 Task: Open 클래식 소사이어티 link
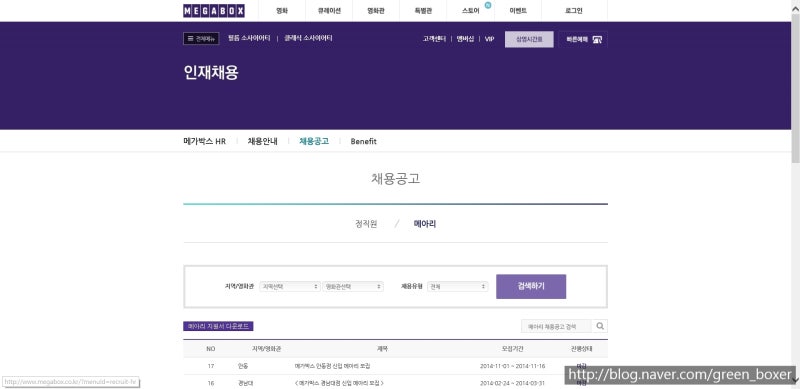[308, 38]
